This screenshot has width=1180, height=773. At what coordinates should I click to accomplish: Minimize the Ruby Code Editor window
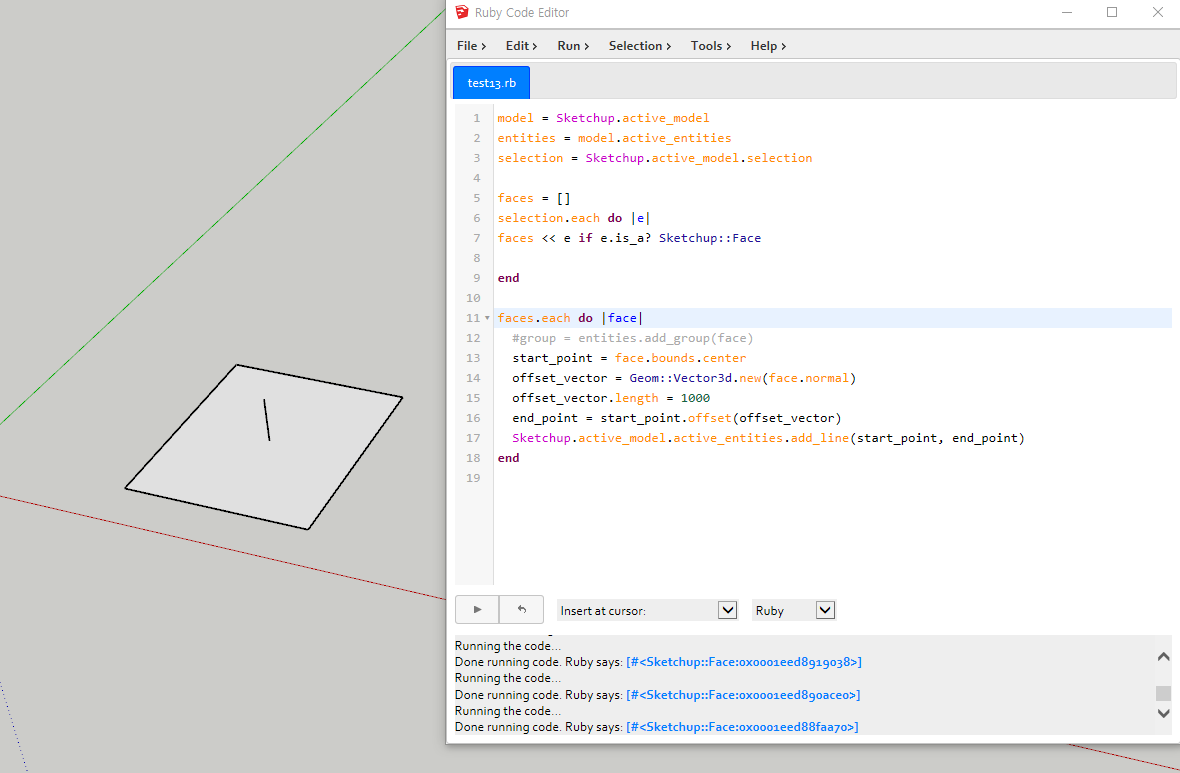1067,12
